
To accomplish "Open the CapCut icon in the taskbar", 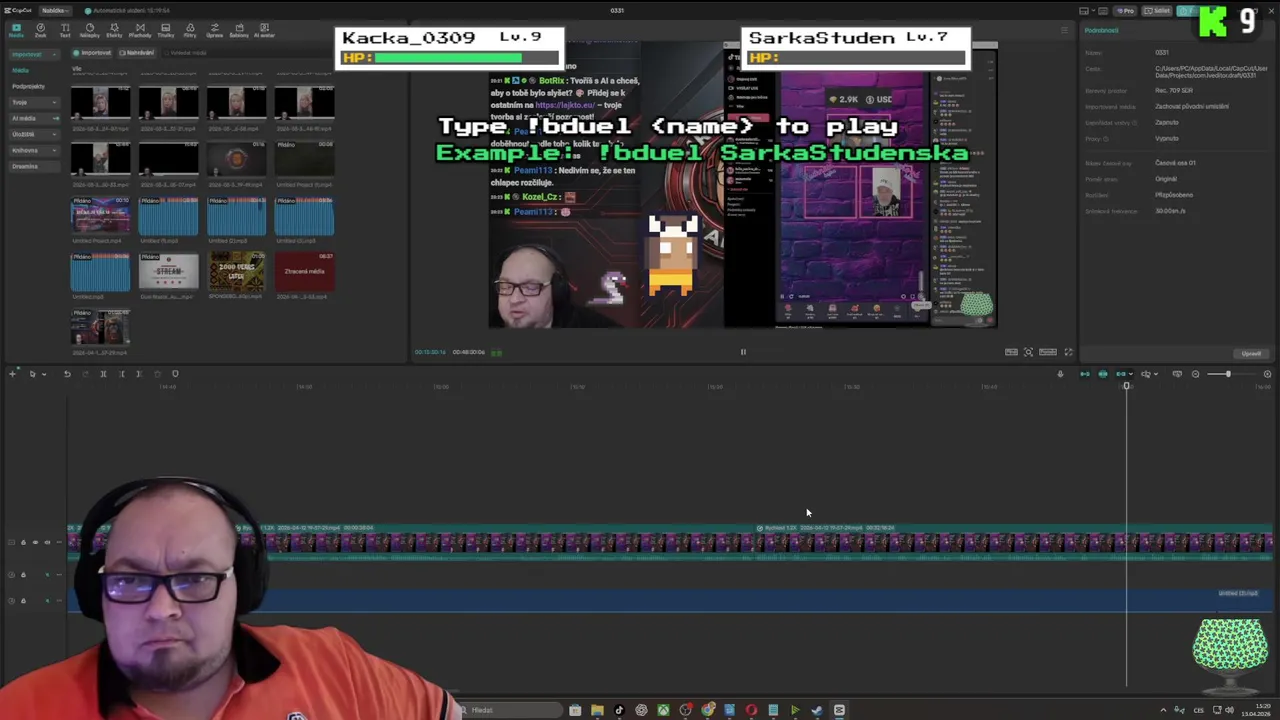I will coord(839,710).
